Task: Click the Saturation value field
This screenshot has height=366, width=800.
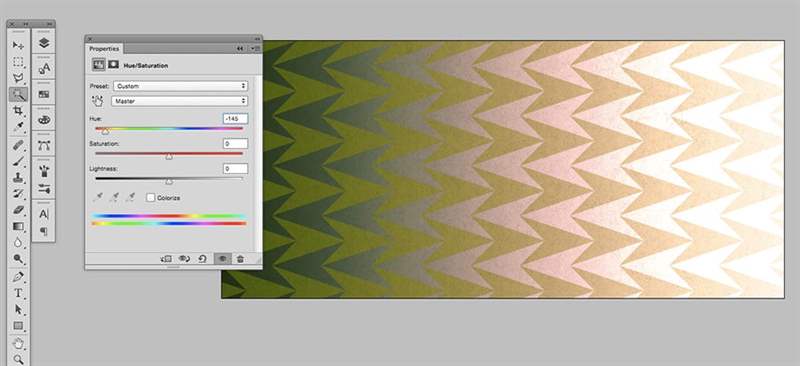Action: pyautogui.click(x=235, y=144)
